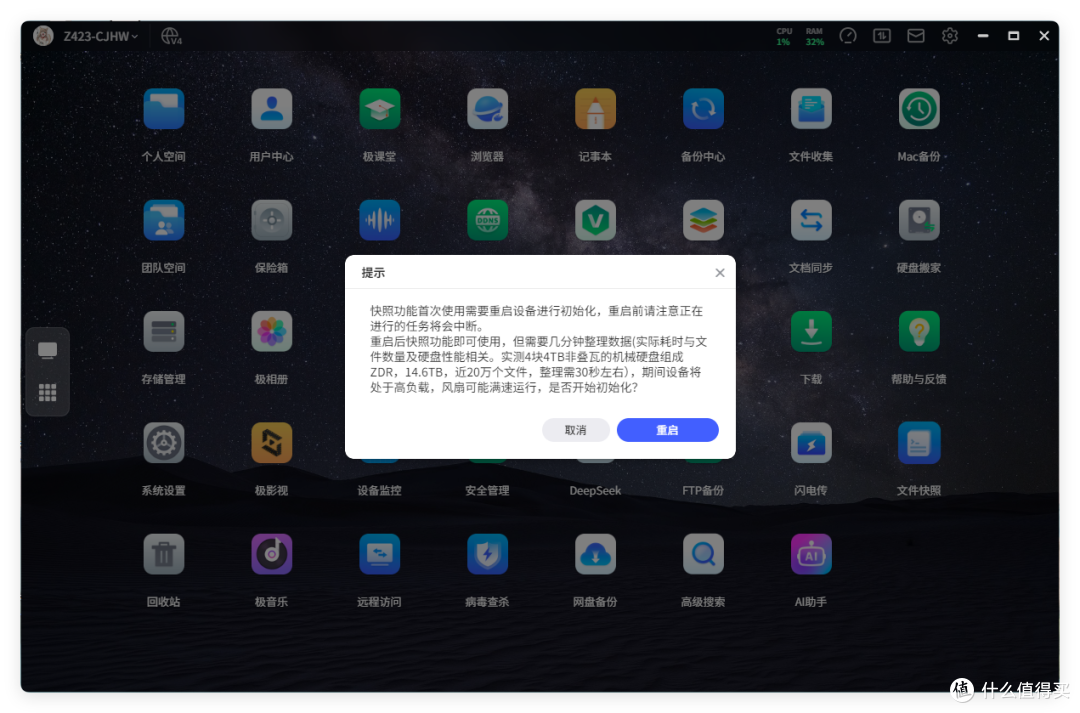
Task: Launch the 极音乐 app
Action: point(271,554)
